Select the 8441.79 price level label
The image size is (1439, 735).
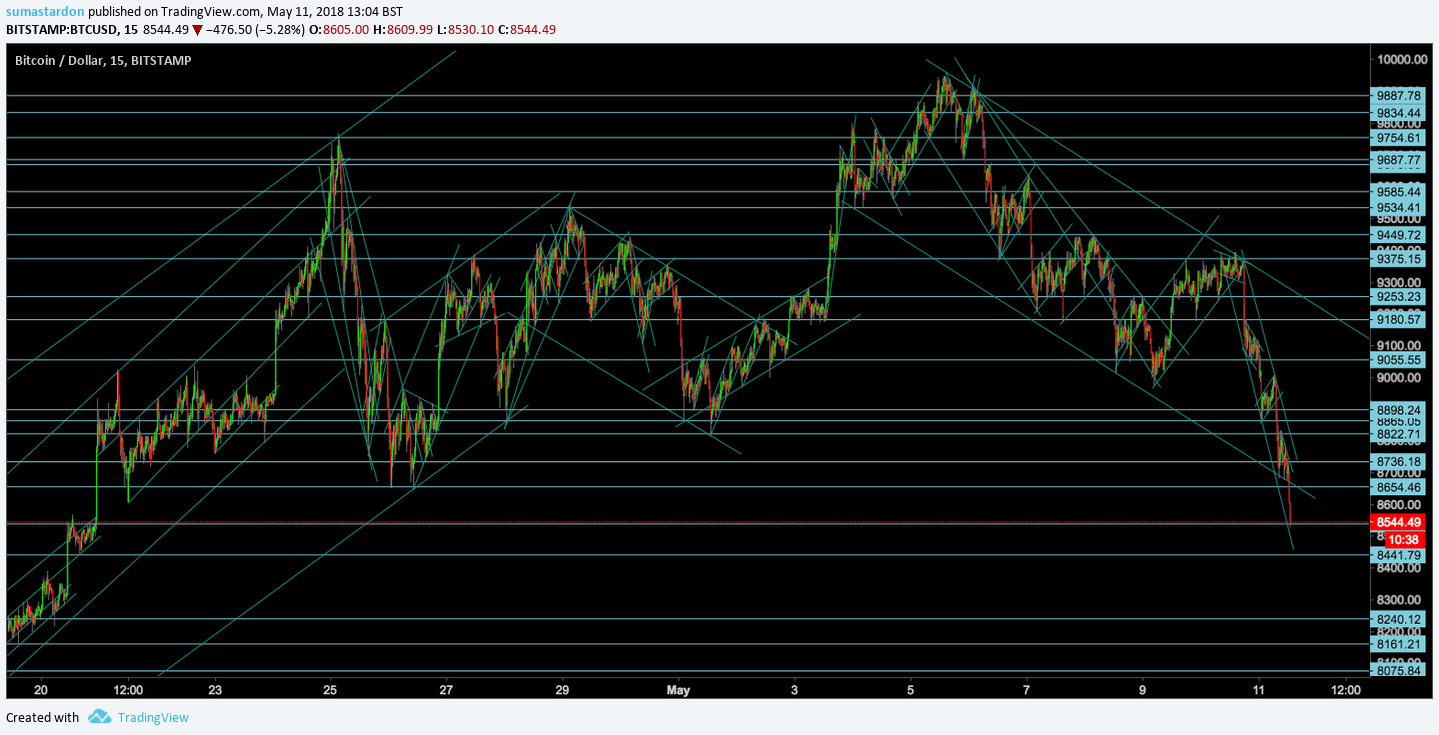tap(1399, 555)
